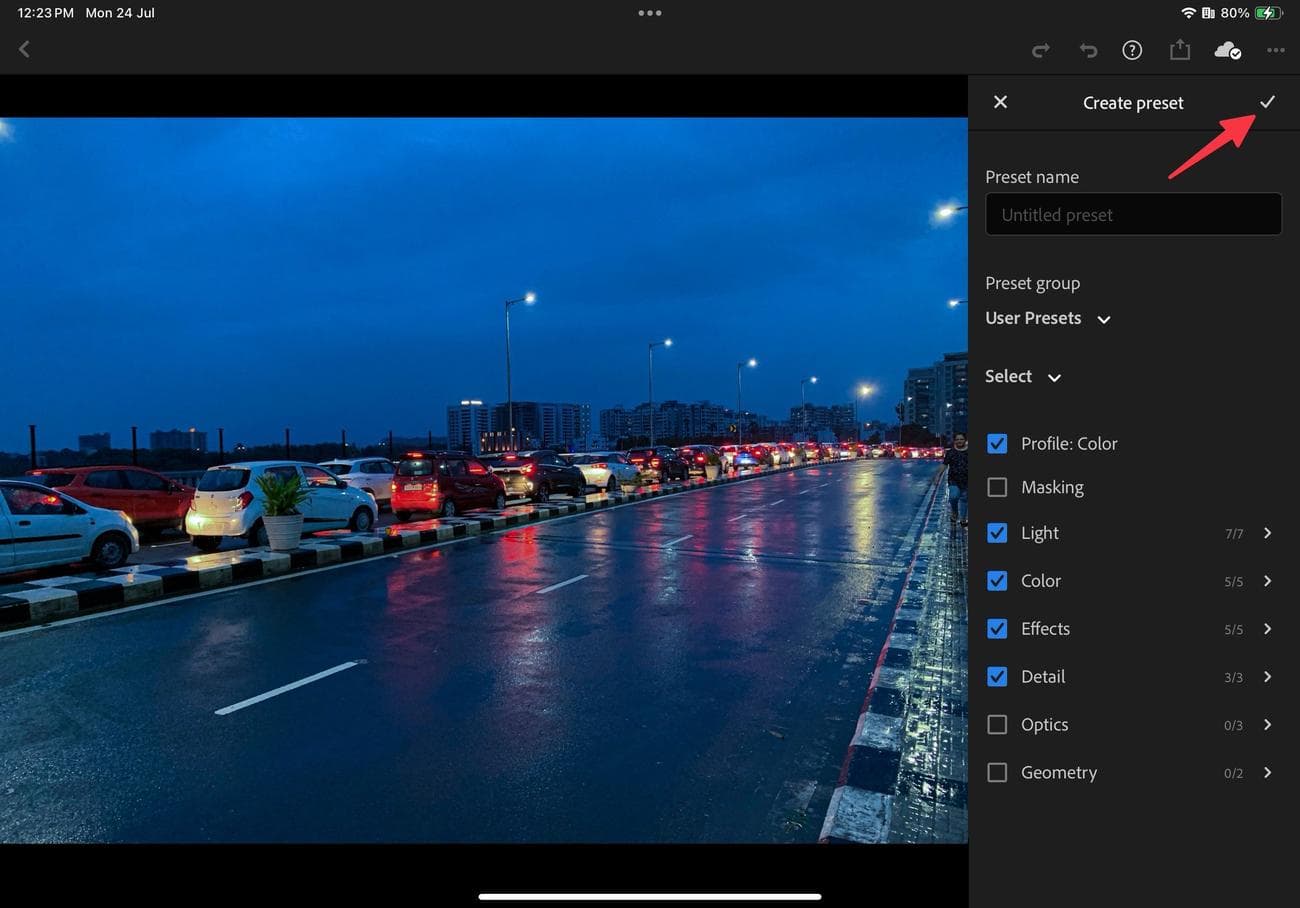Click the undo icon
The width and height of the screenshot is (1300, 908).
1088,49
